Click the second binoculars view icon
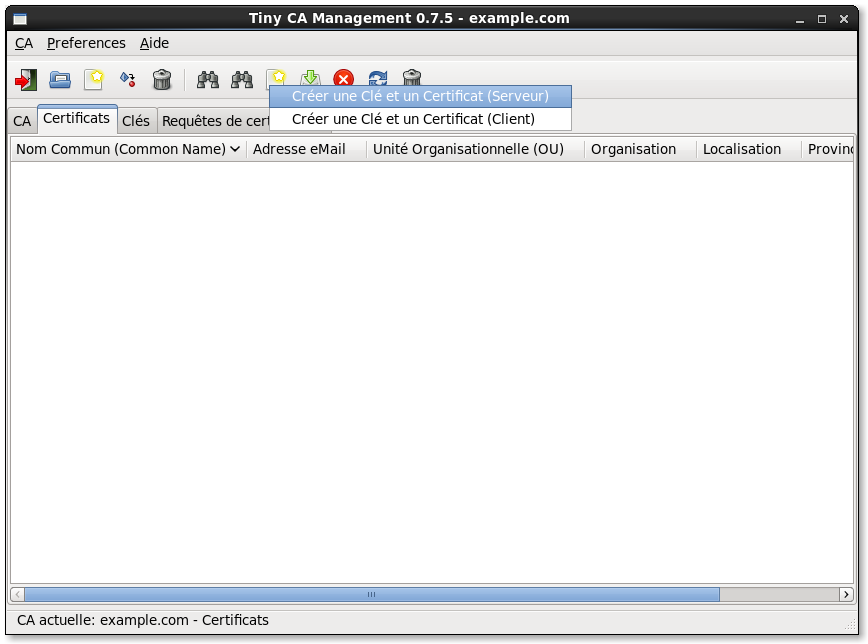Image resolution: width=868 pixels, height=644 pixels. click(242, 79)
